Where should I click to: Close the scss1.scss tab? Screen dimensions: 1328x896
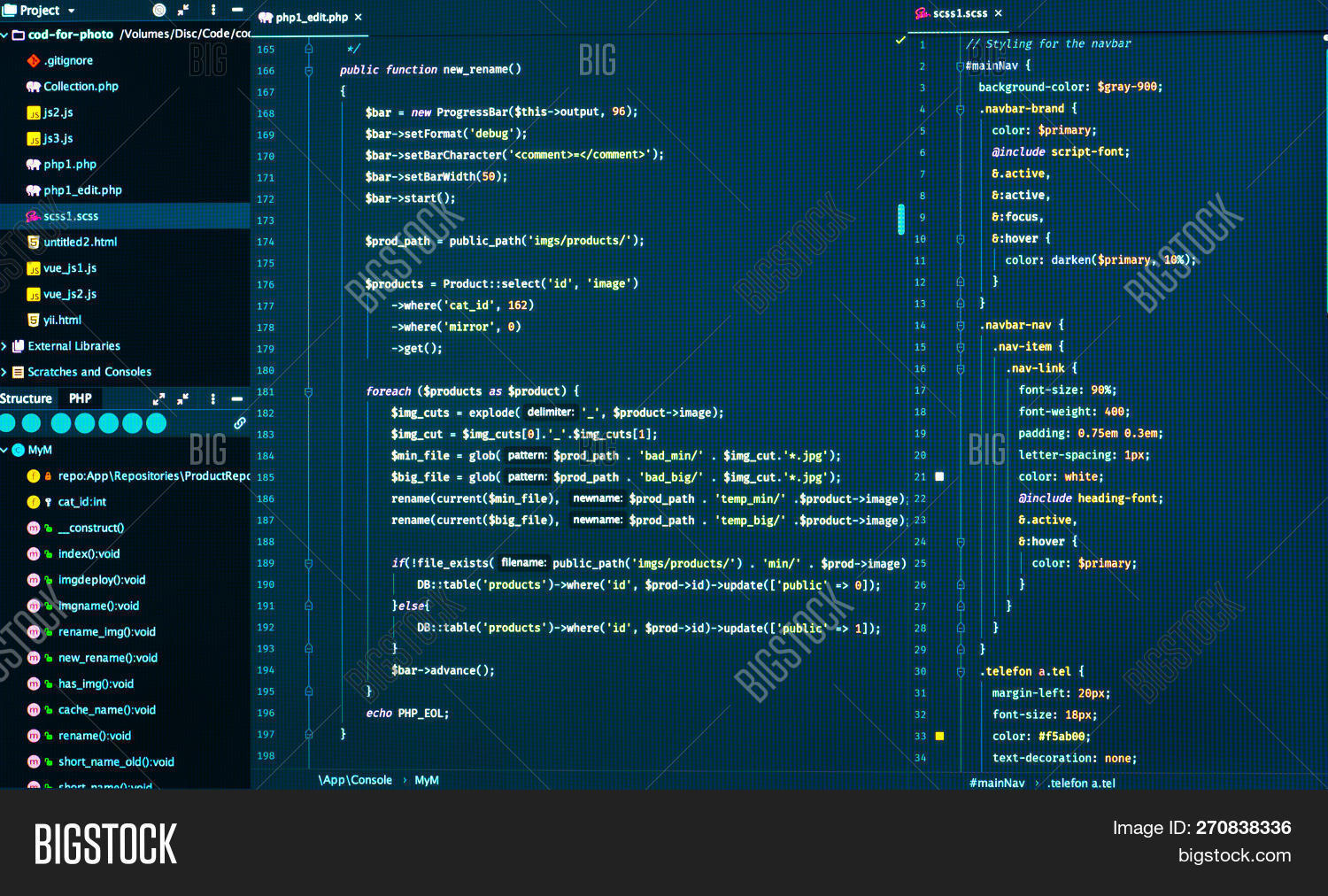point(998,13)
